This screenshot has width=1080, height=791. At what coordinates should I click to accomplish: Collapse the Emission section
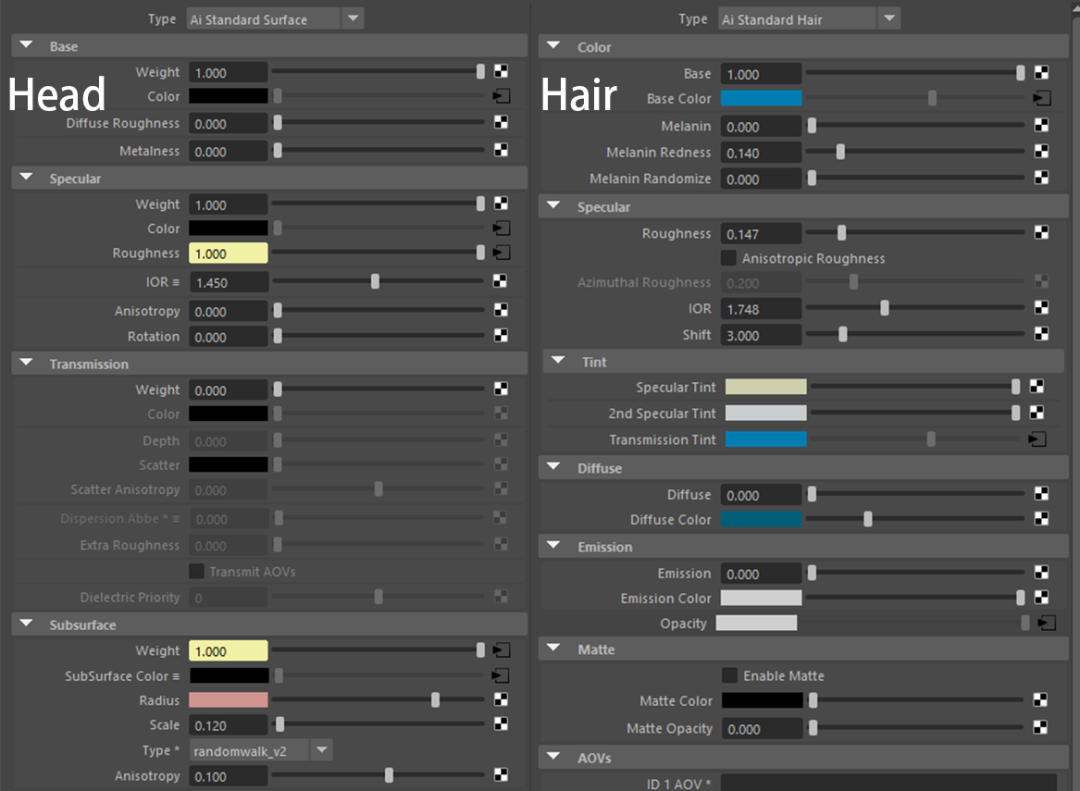tap(552, 546)
